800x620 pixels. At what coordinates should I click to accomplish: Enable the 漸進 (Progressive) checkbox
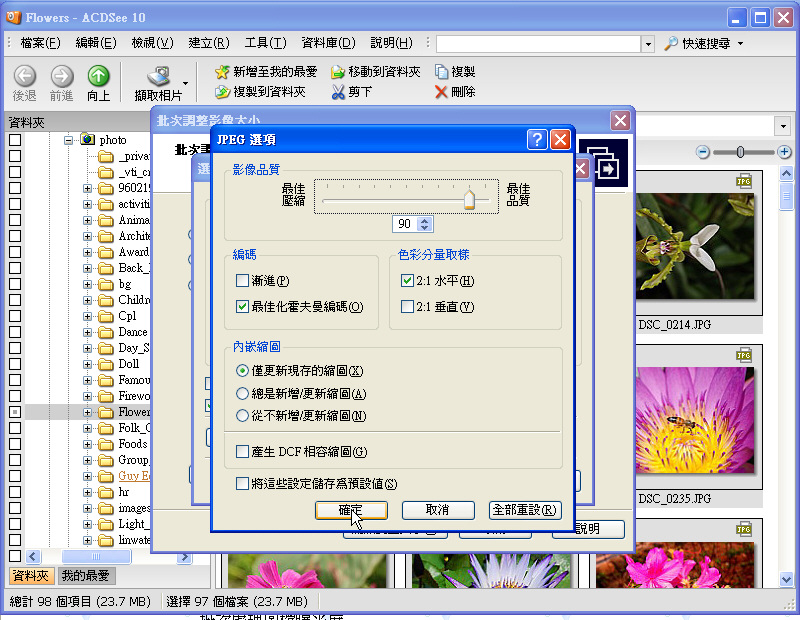pos(242,281)
